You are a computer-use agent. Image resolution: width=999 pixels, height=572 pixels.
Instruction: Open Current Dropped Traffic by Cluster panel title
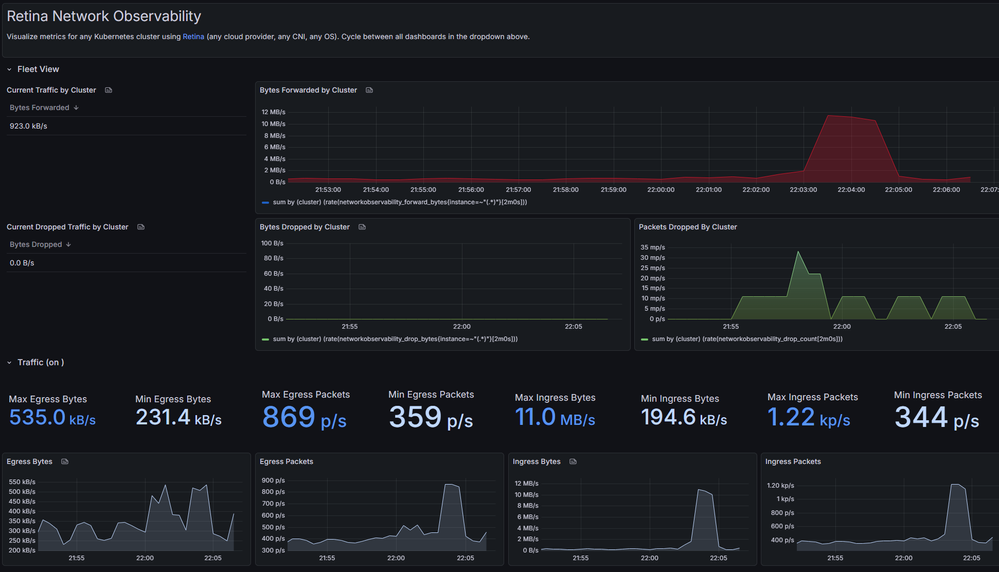(x=67, y=227)
